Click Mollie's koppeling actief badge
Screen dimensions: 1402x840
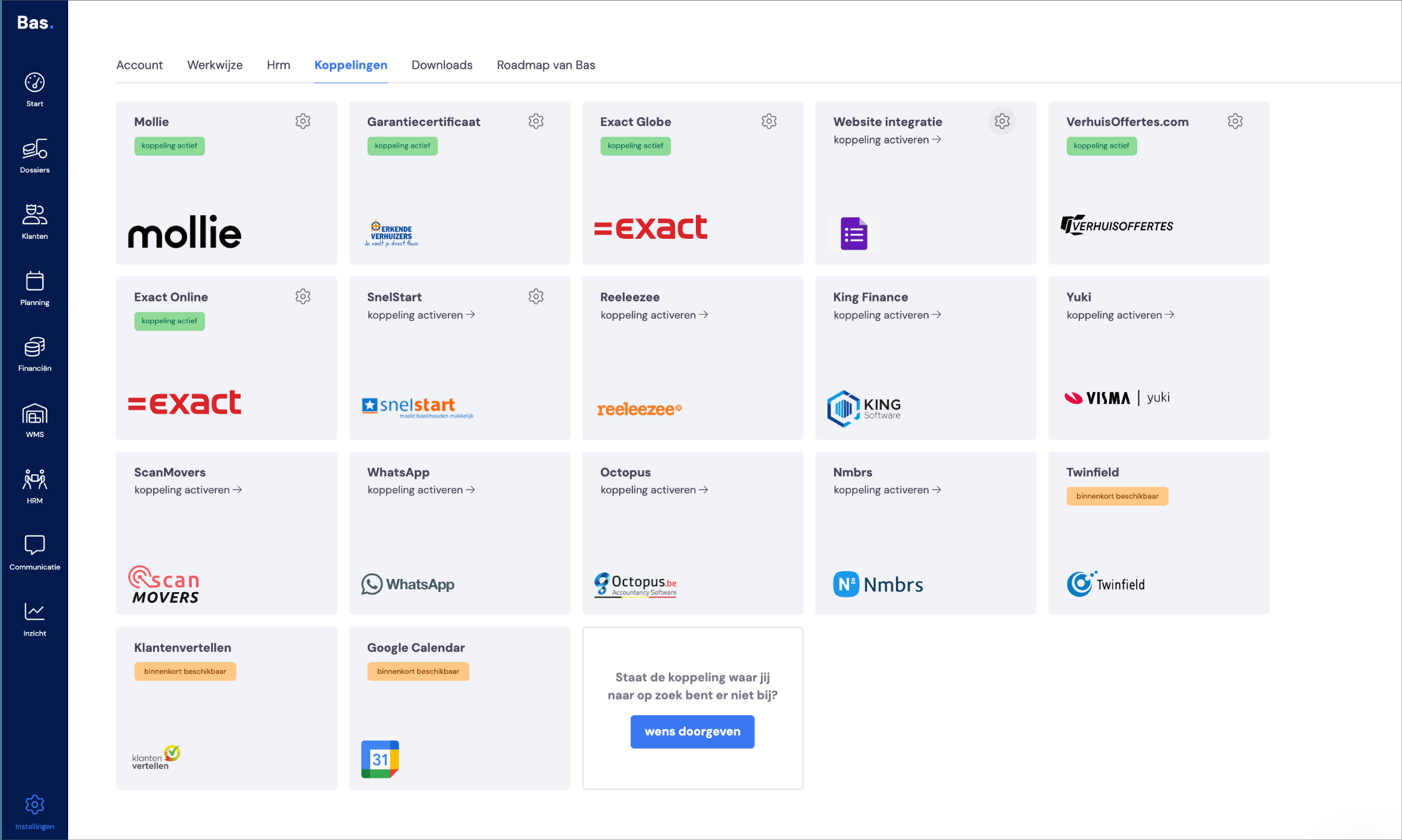point(169,146)
